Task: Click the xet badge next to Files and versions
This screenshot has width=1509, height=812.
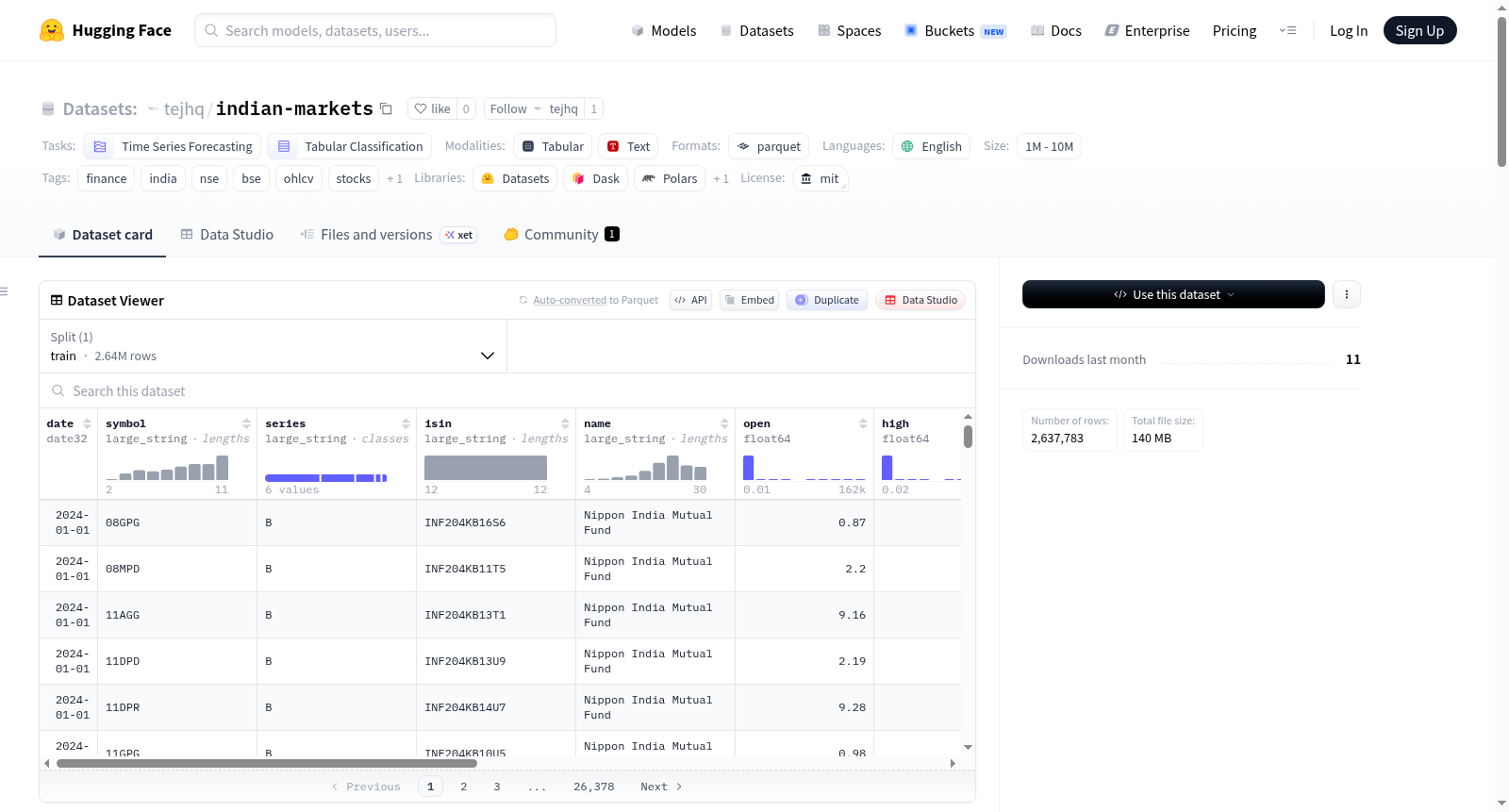Action: pos(459,235)
